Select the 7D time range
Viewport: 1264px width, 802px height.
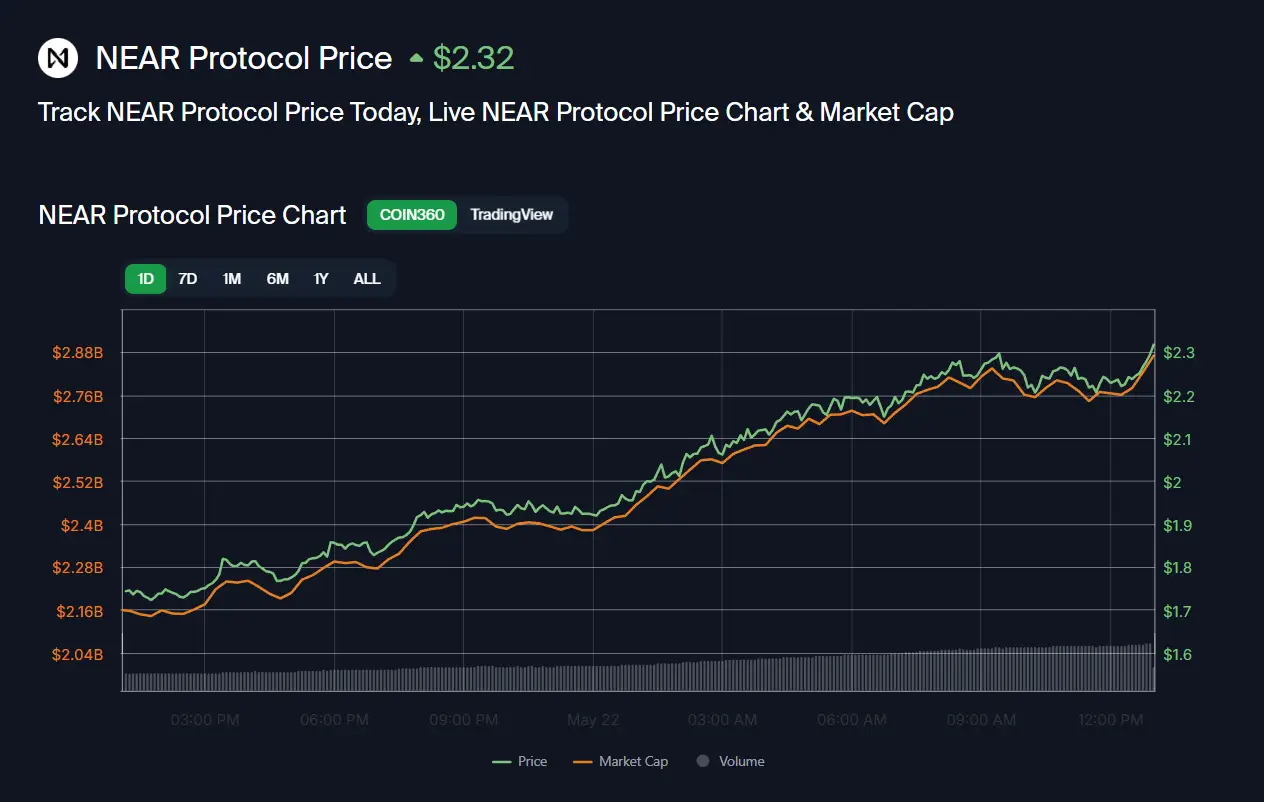[188, 279]
